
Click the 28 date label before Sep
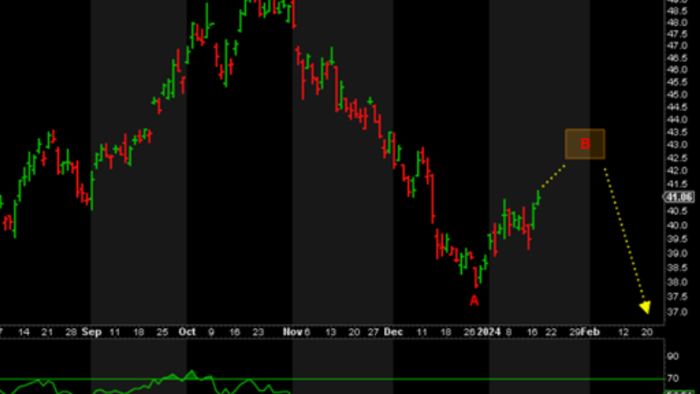pyautogui.click(x=71, y=332)
